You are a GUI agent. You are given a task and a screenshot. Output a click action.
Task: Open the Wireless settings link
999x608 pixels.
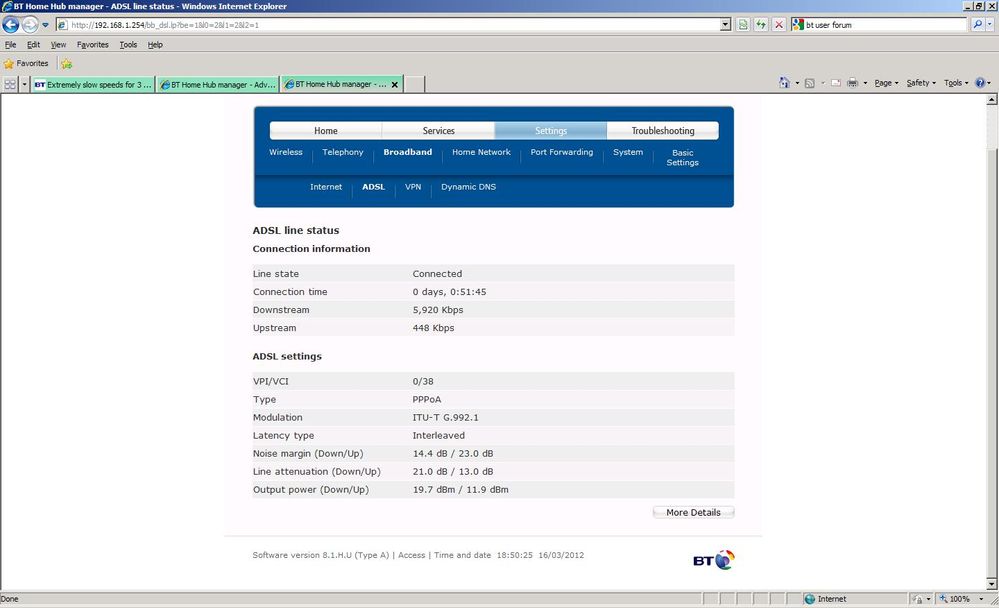[285, 152]
